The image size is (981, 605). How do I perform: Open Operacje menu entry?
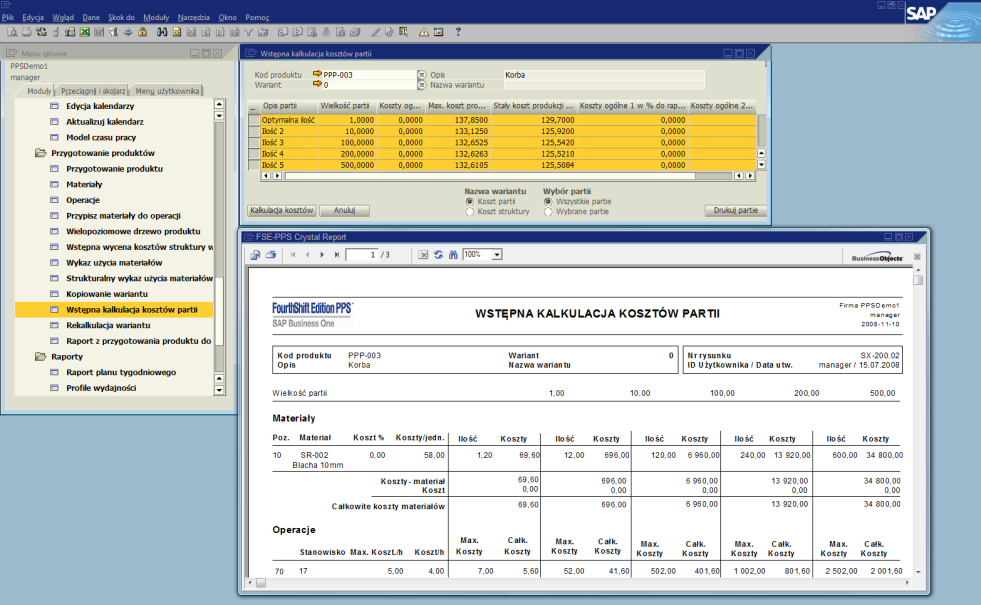[x=83, y=200]
